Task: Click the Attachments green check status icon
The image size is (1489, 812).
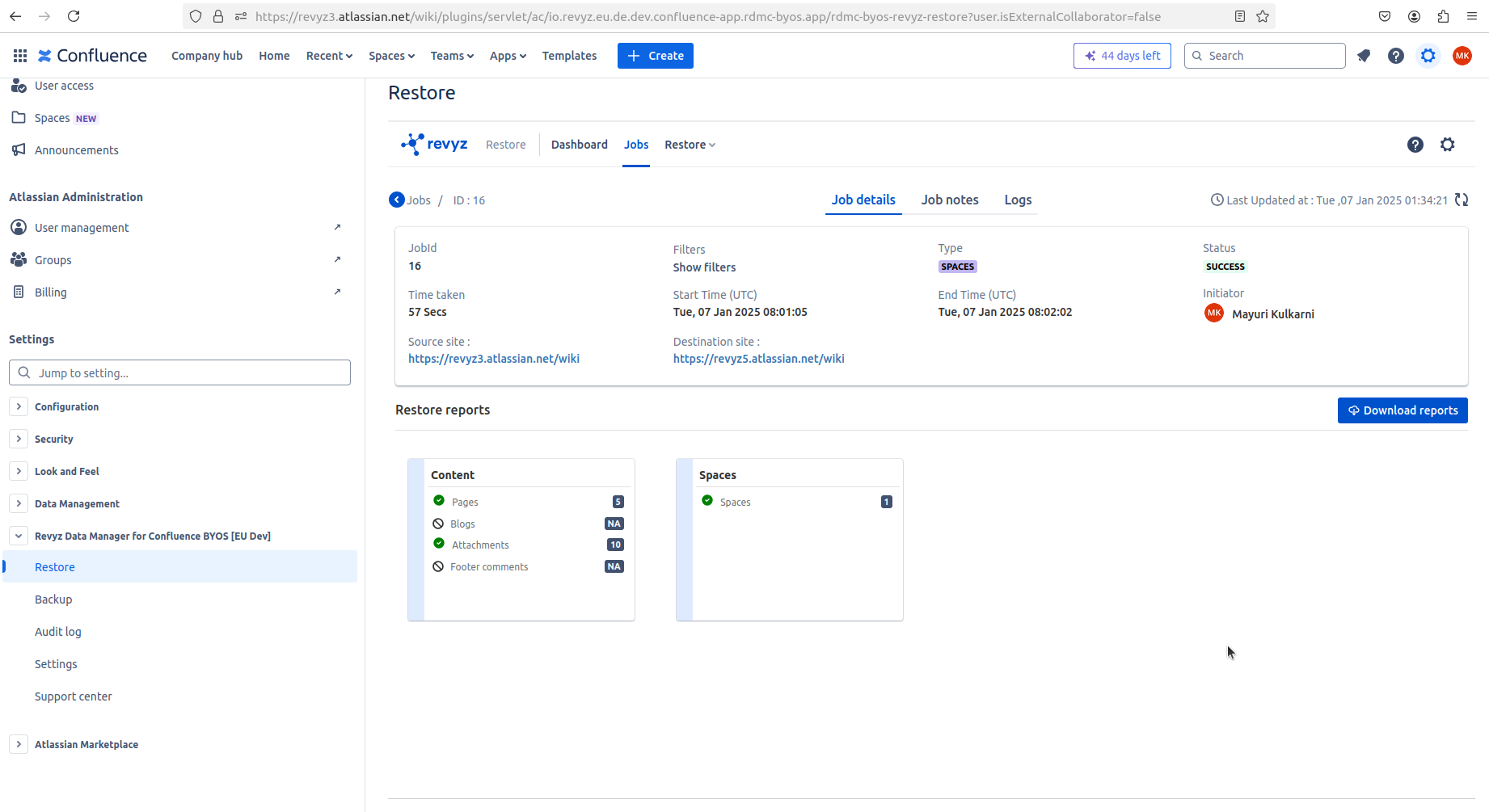Action: pos(439,544)
